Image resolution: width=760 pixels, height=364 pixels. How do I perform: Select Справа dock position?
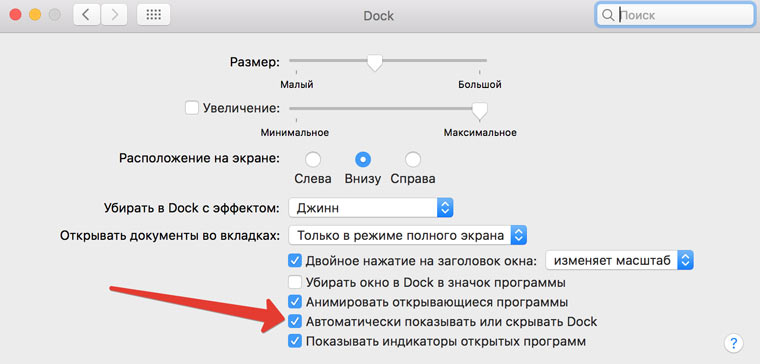tap(413, 159)
